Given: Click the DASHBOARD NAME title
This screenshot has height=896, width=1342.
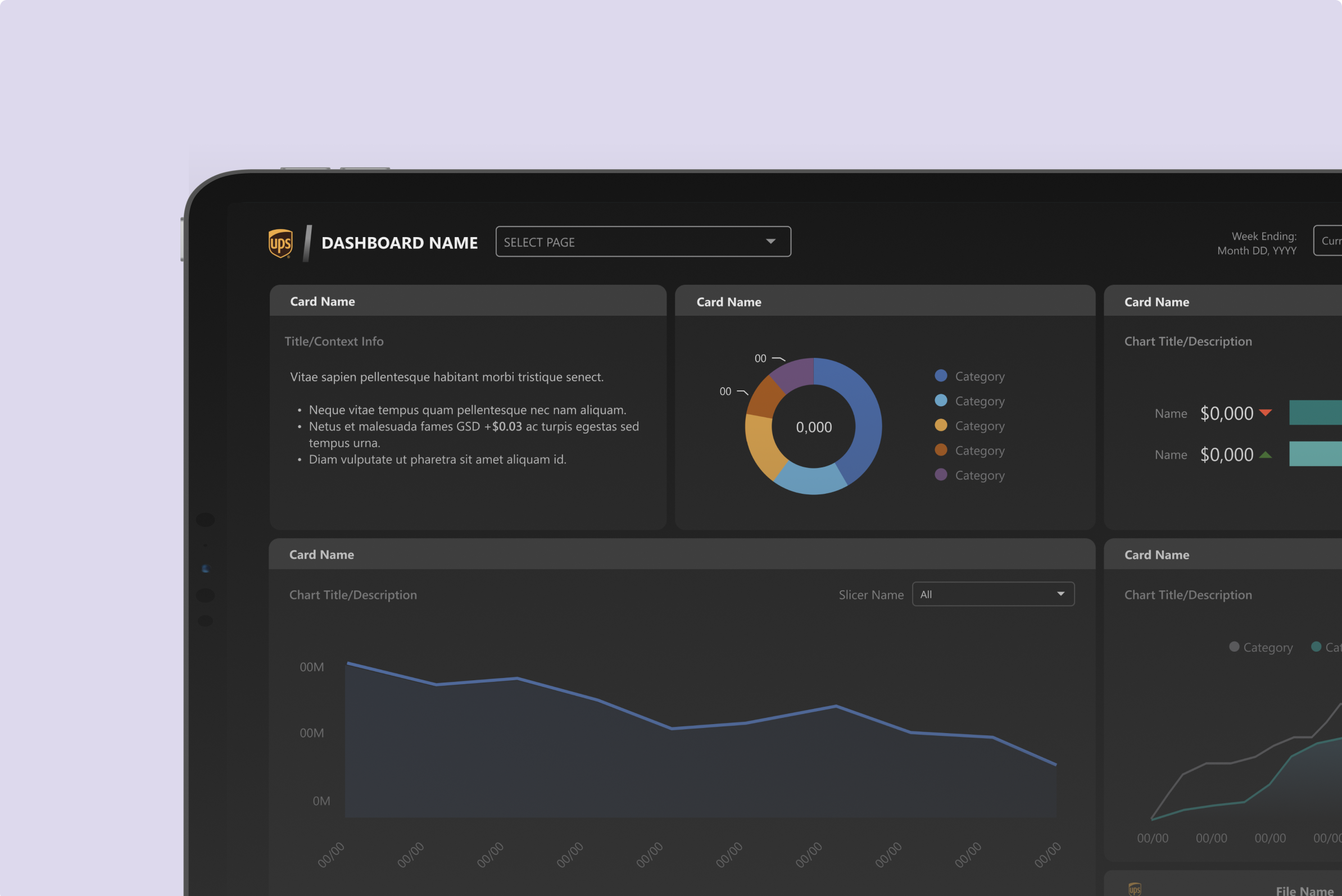Looking at the screenshot, I should click(399, 243).
